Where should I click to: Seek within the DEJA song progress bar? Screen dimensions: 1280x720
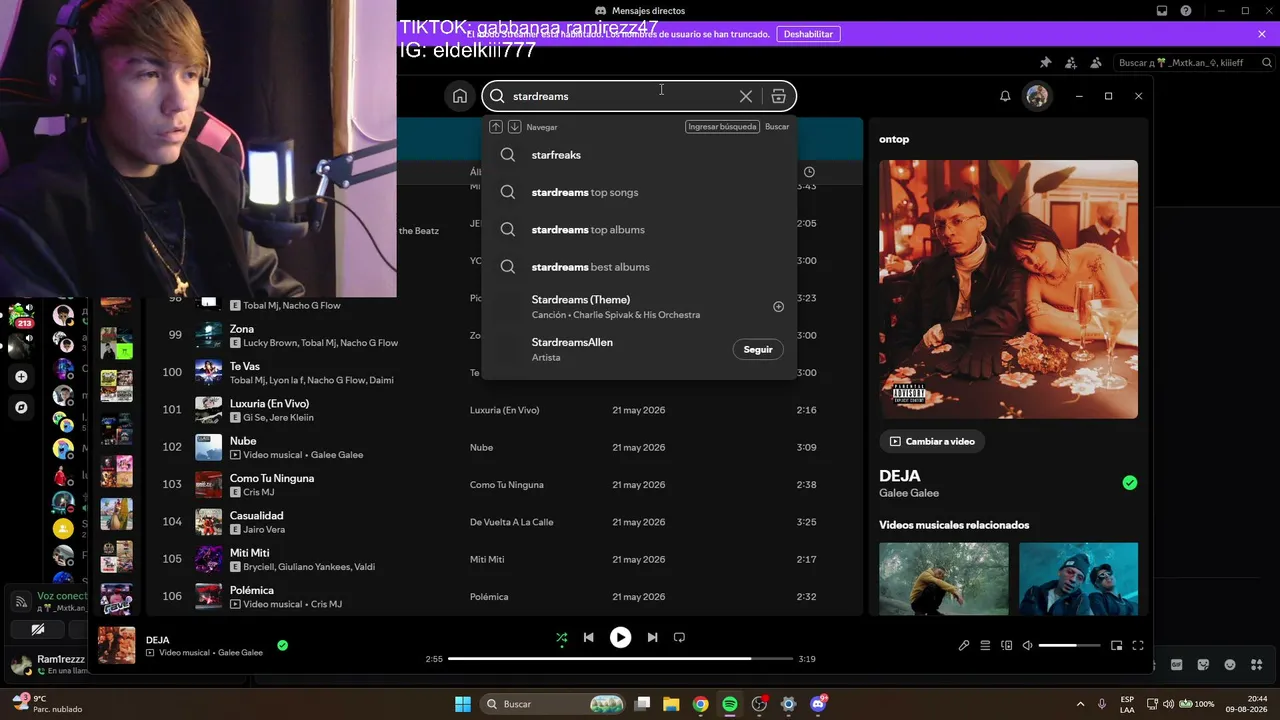(x=620, y=659)
